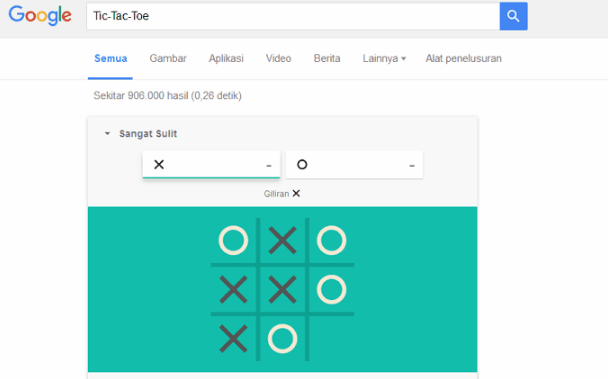The width and height of the screenshot is (608, 379).
Task: Switch to the Aplikasi tab
Action: pos(226,59)
